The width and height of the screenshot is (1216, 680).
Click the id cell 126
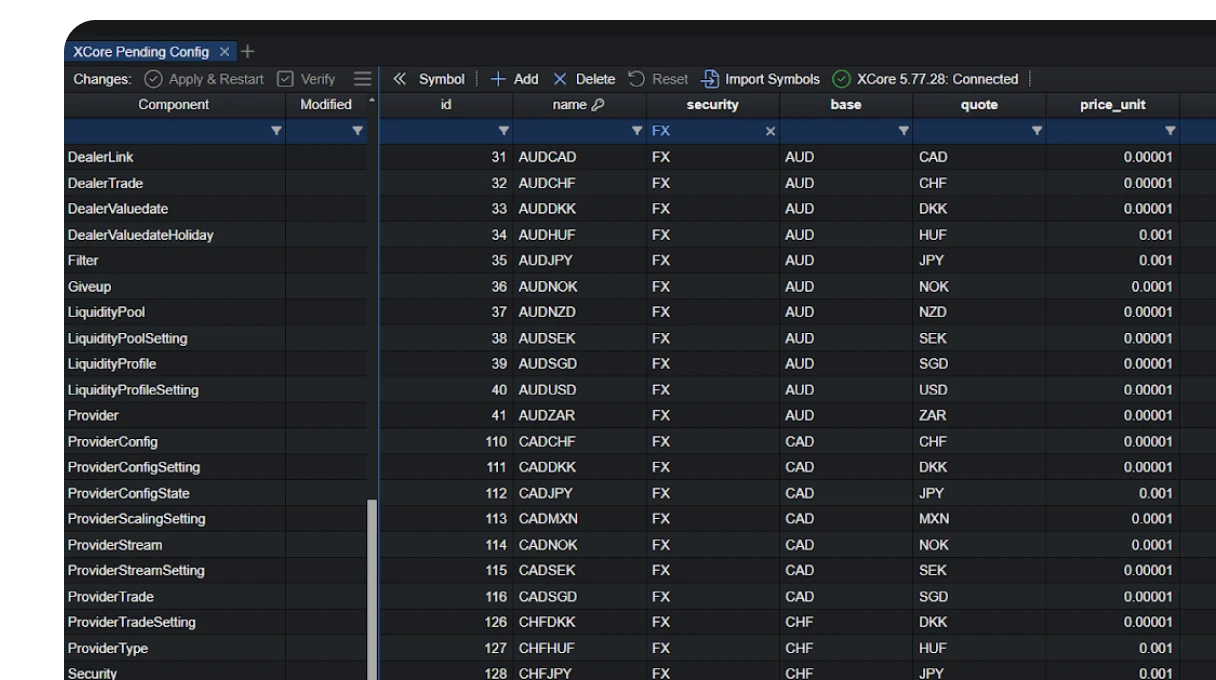click(x=446, y=622)
